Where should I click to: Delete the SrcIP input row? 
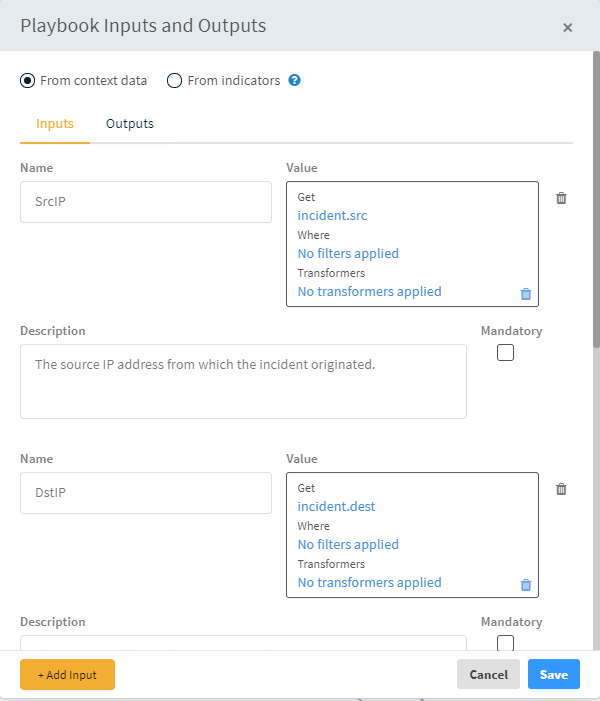coord(561,198)
